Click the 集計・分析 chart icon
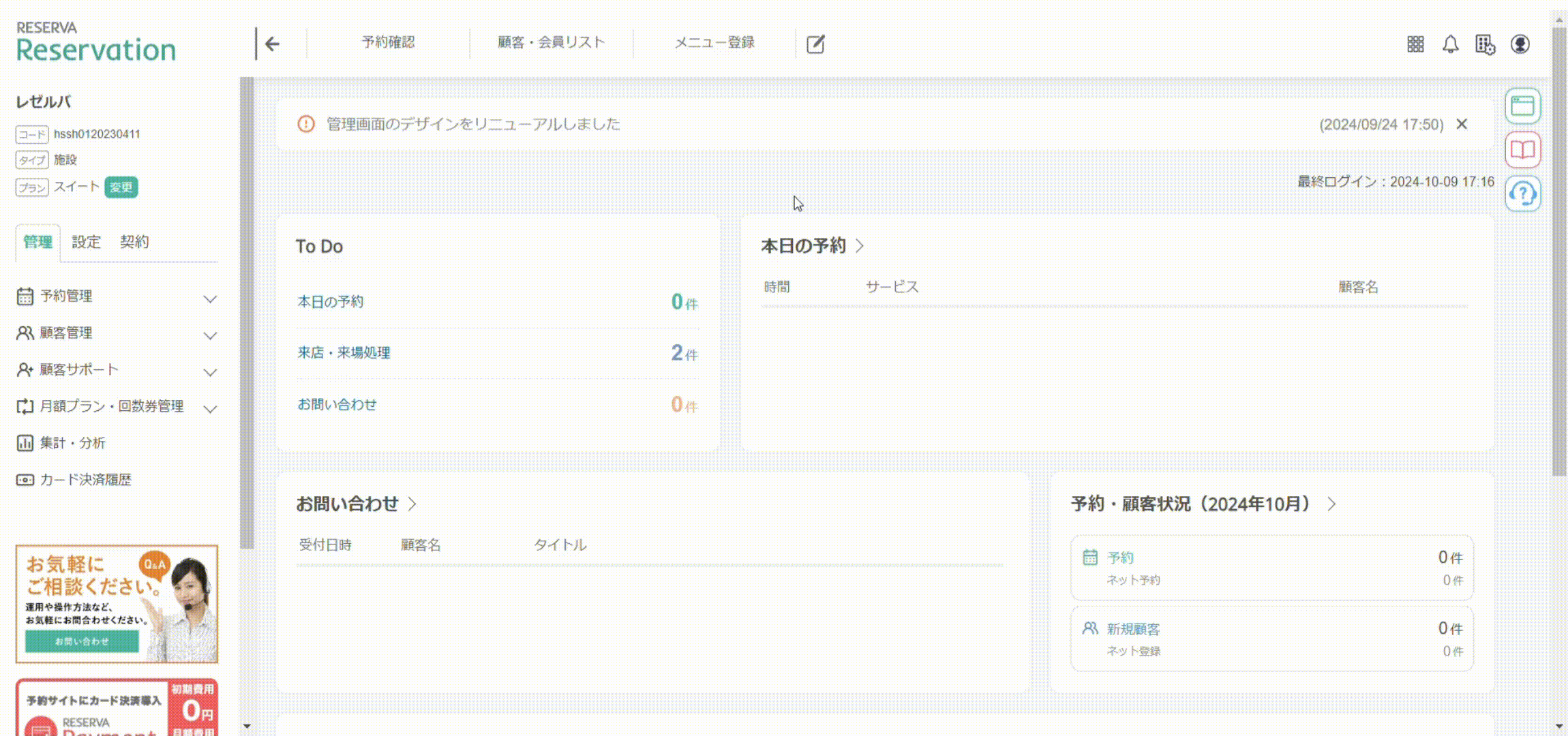The width and height of the screenshot is (1568, 736). [x=25, y=443]
